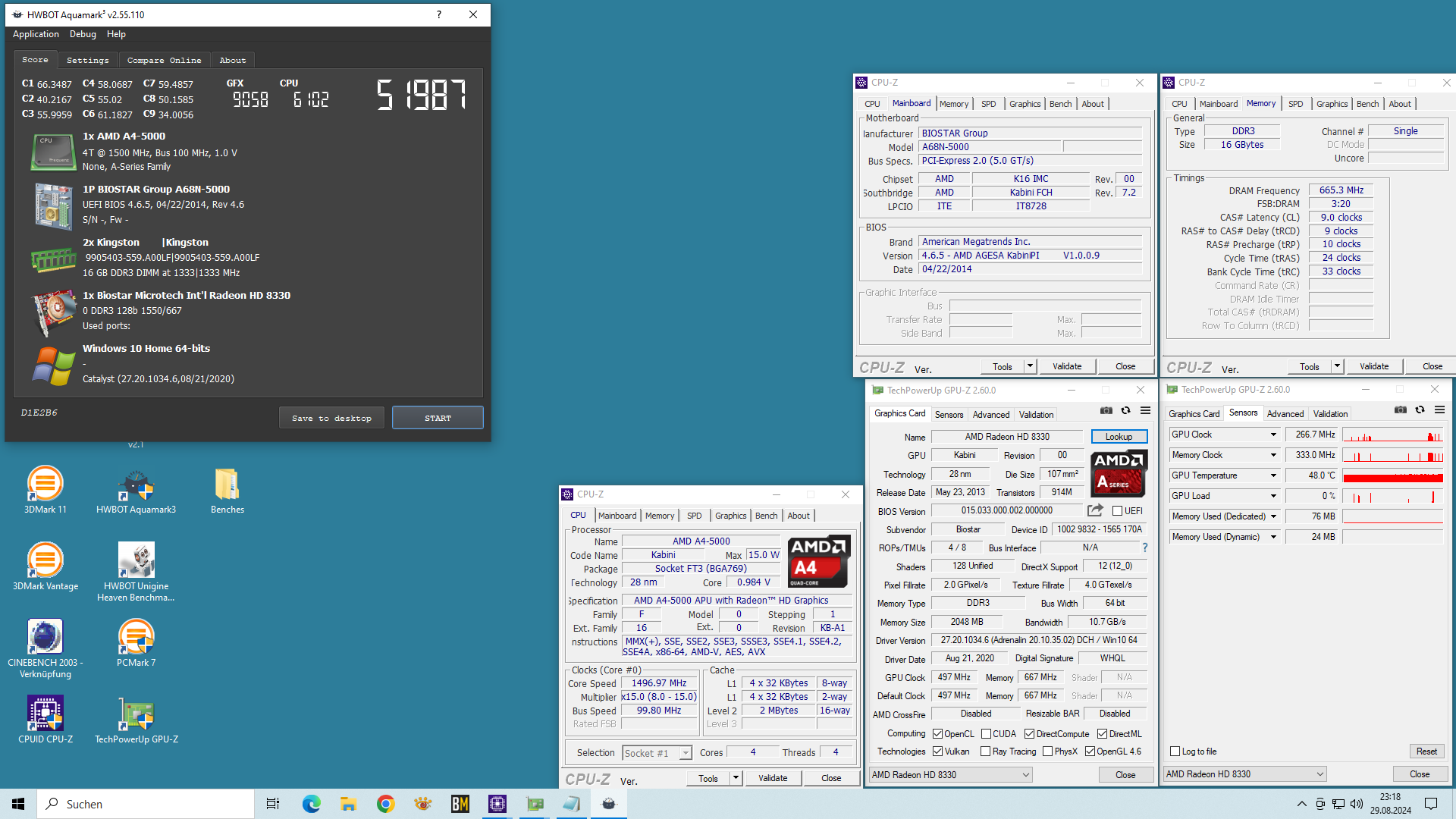Open Microsoft Edge from taskbar
Viewport: 1456px width, 819px height.
tap(311, 804)
